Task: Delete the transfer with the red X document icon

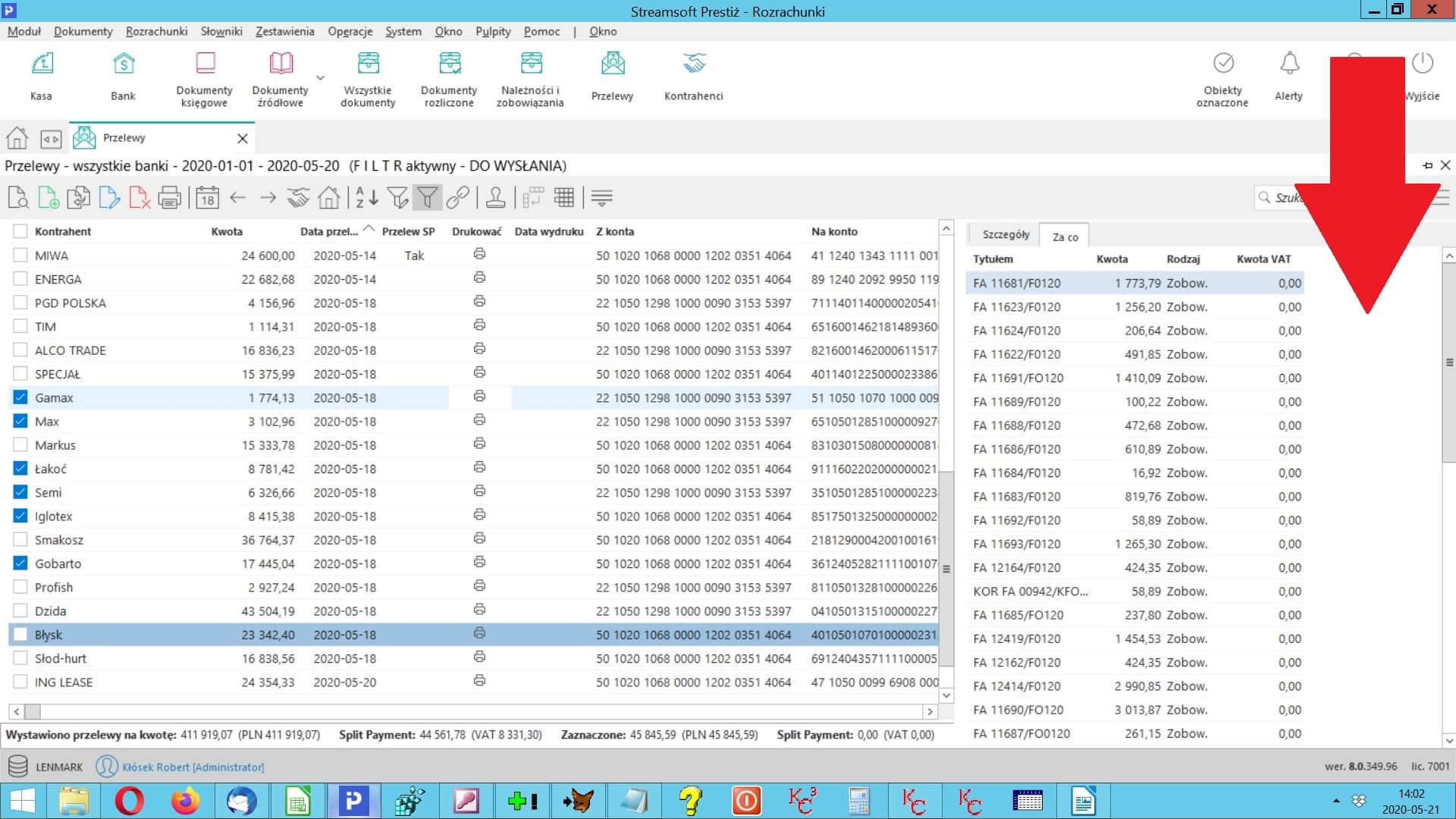Action: 140,198
